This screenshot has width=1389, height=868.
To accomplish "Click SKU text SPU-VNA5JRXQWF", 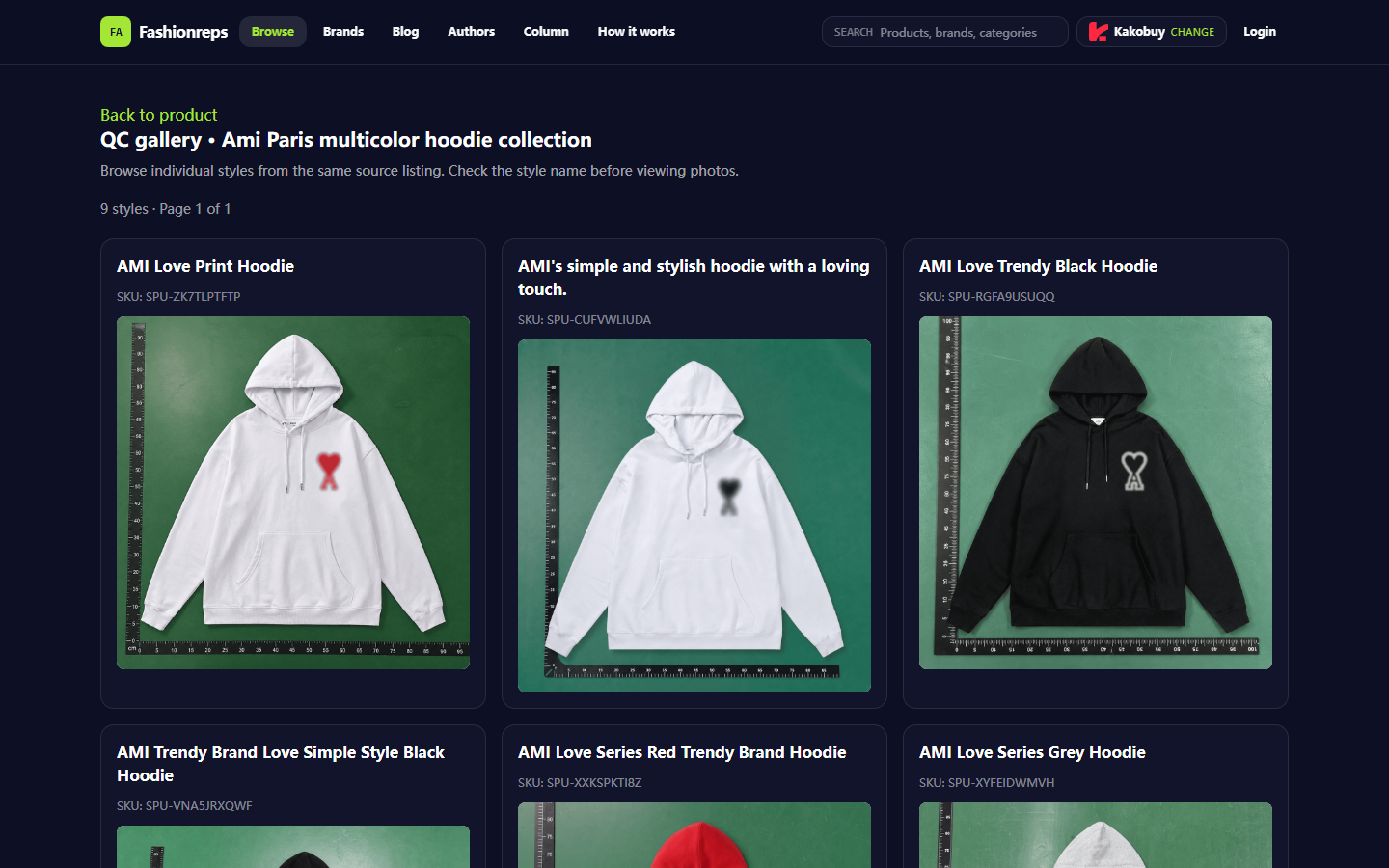I will pos(184,805).
